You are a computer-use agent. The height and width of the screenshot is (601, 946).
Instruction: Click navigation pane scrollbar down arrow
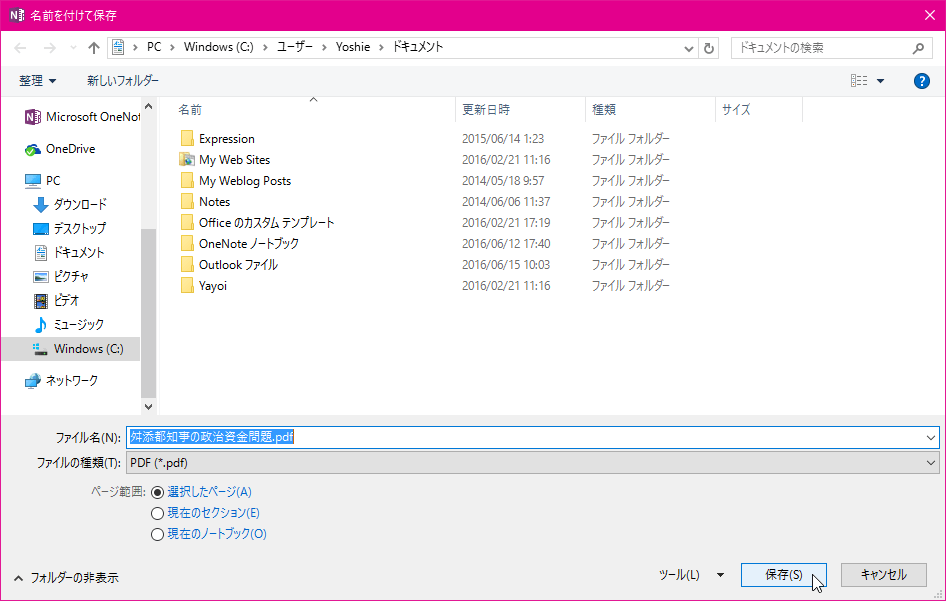[148, 407]
